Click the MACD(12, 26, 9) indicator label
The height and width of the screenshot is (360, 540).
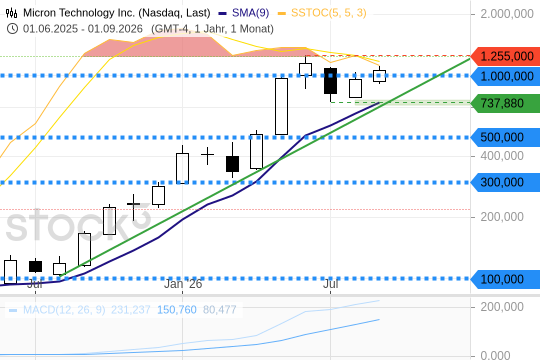64,310
